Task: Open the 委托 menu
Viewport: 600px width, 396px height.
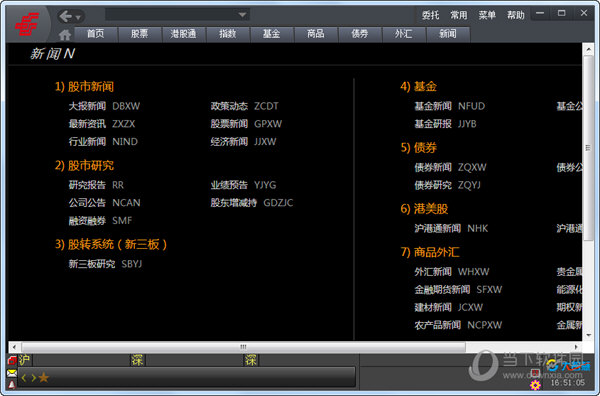Action: click(x=430, y=15)
